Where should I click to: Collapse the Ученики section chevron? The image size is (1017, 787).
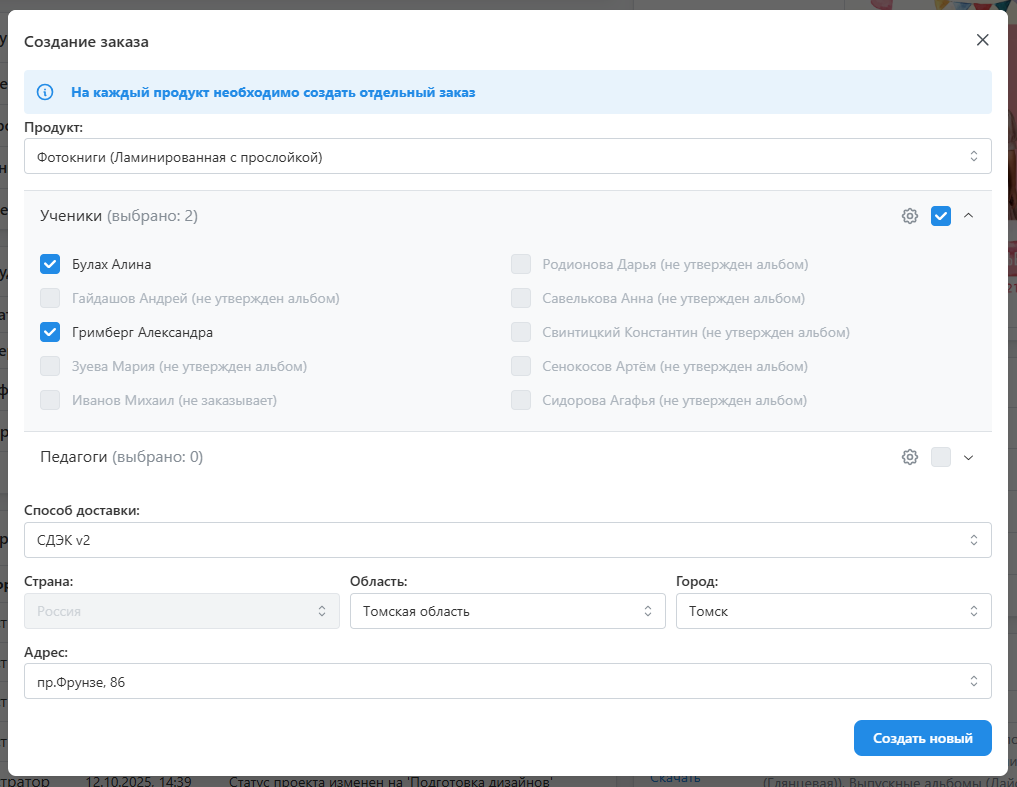(x=968, y=216)
